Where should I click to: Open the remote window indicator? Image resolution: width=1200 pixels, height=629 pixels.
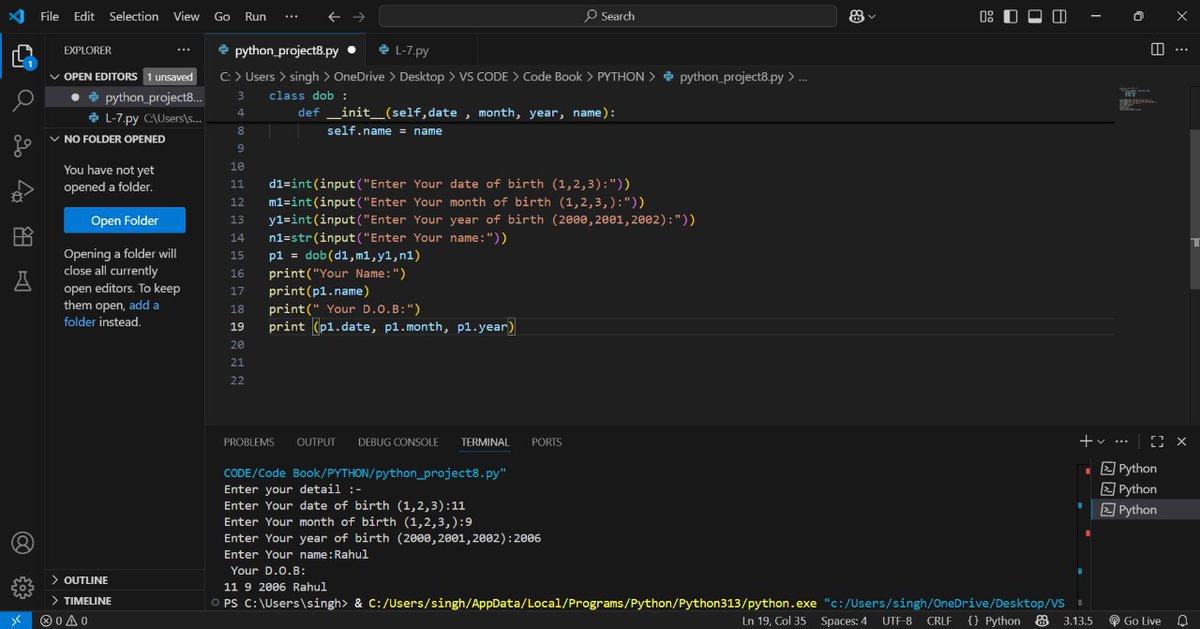[x=15, y=620]
